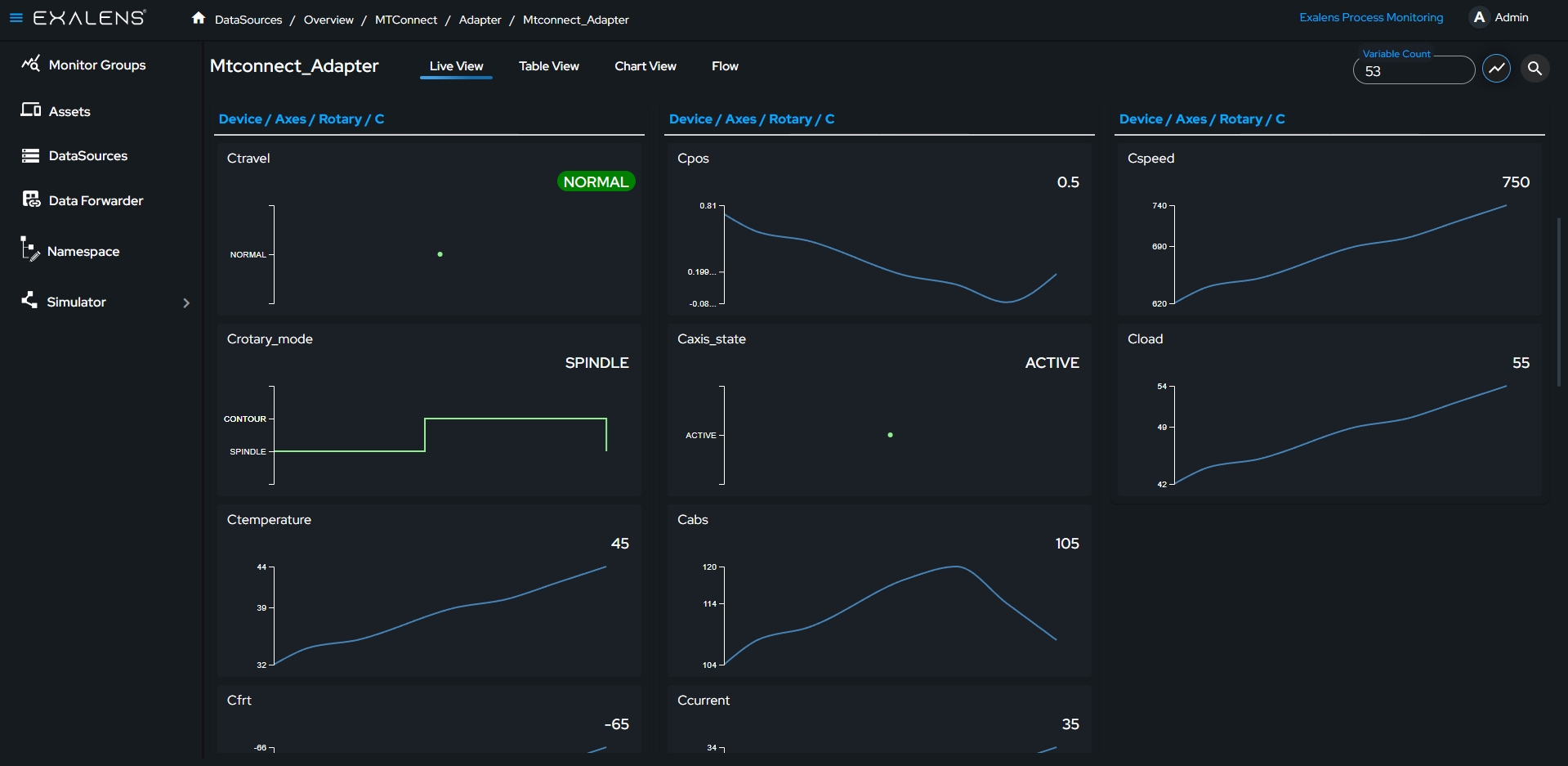Click the Monitor Groups sidebar icon
Viewport: 1568px width, 766px height.
pyautogui.click(x=30, y=64)
